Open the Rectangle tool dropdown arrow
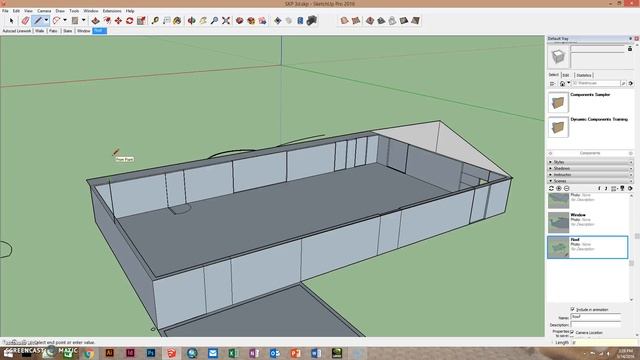The image size is (640, 360). pyautogui.click(x=83, y=20)
